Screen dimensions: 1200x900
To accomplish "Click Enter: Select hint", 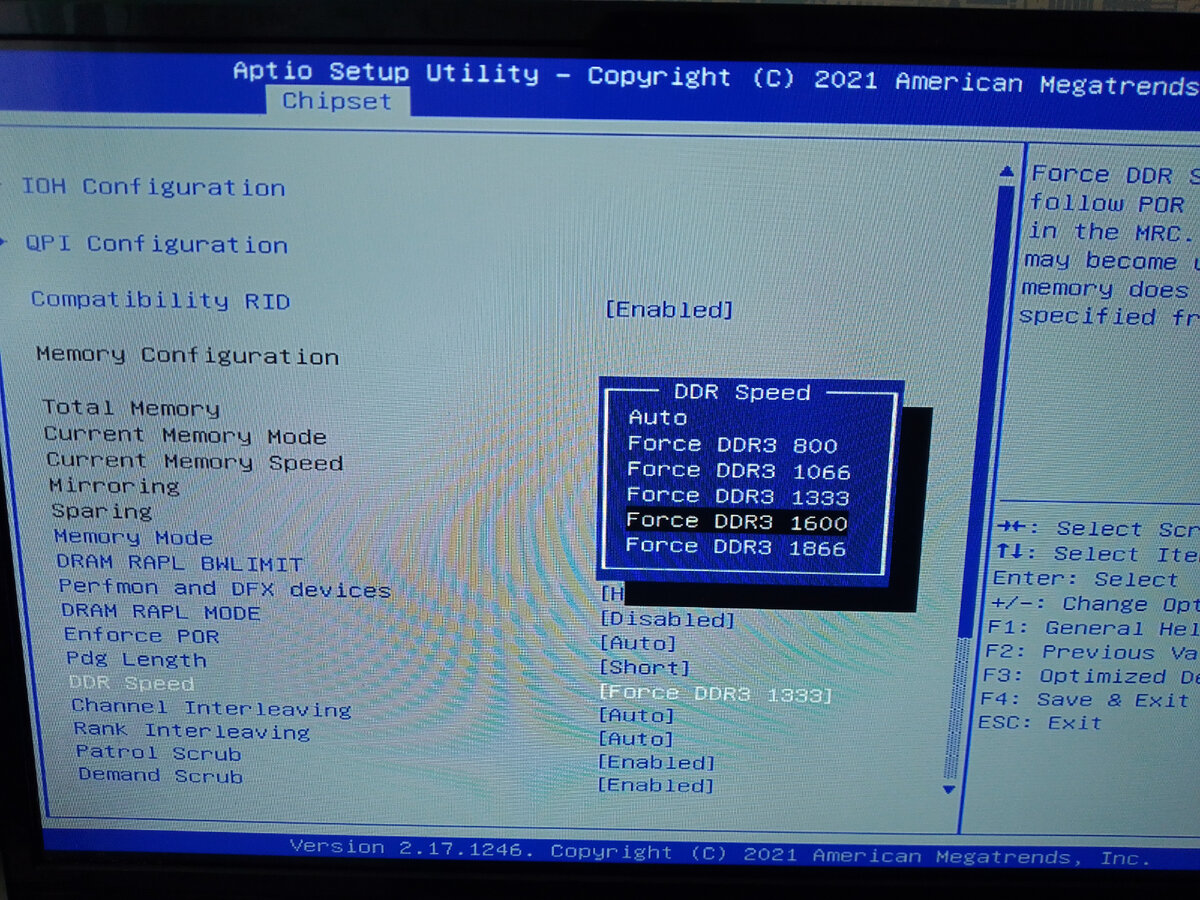I will (x=1085, y=579).
